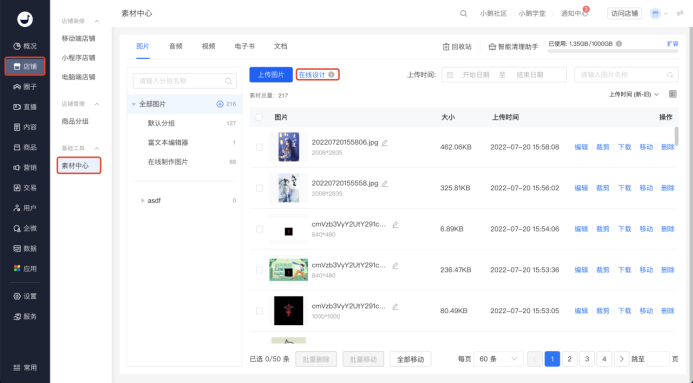
Task: Switch to the 文档 document tab
Action: (281, 46)
